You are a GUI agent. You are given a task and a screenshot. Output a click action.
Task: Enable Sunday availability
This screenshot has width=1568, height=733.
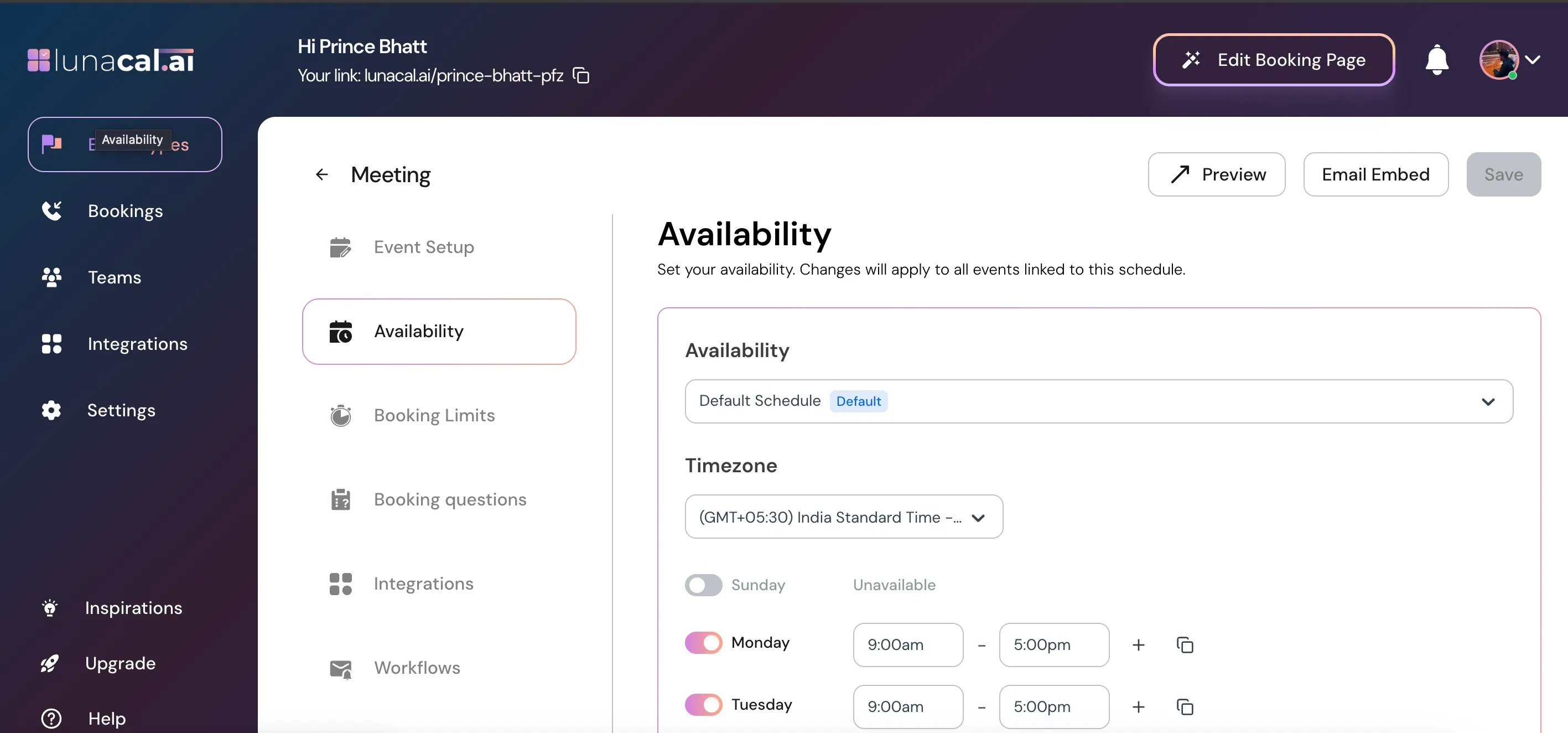coord(703,585)
